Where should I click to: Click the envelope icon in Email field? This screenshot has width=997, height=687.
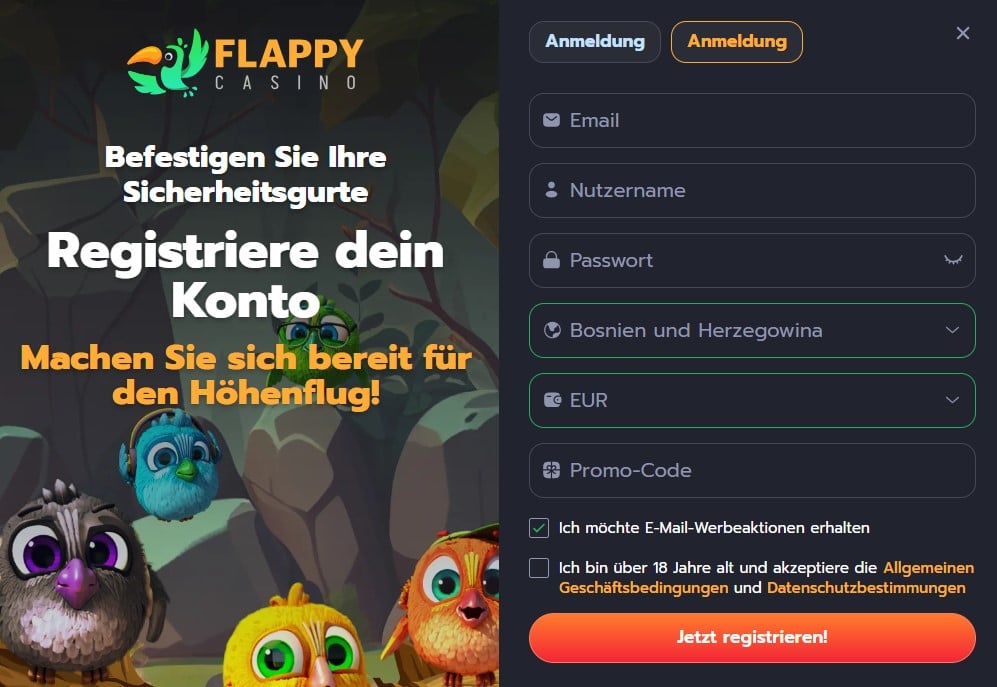click(x=551, y=120)
